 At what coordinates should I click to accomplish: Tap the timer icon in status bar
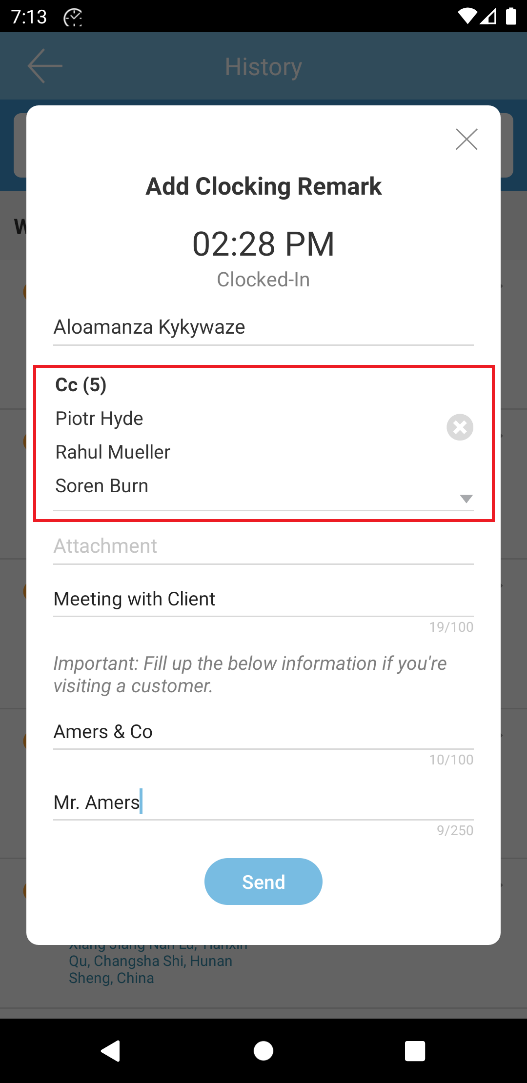tap(73, 17)
